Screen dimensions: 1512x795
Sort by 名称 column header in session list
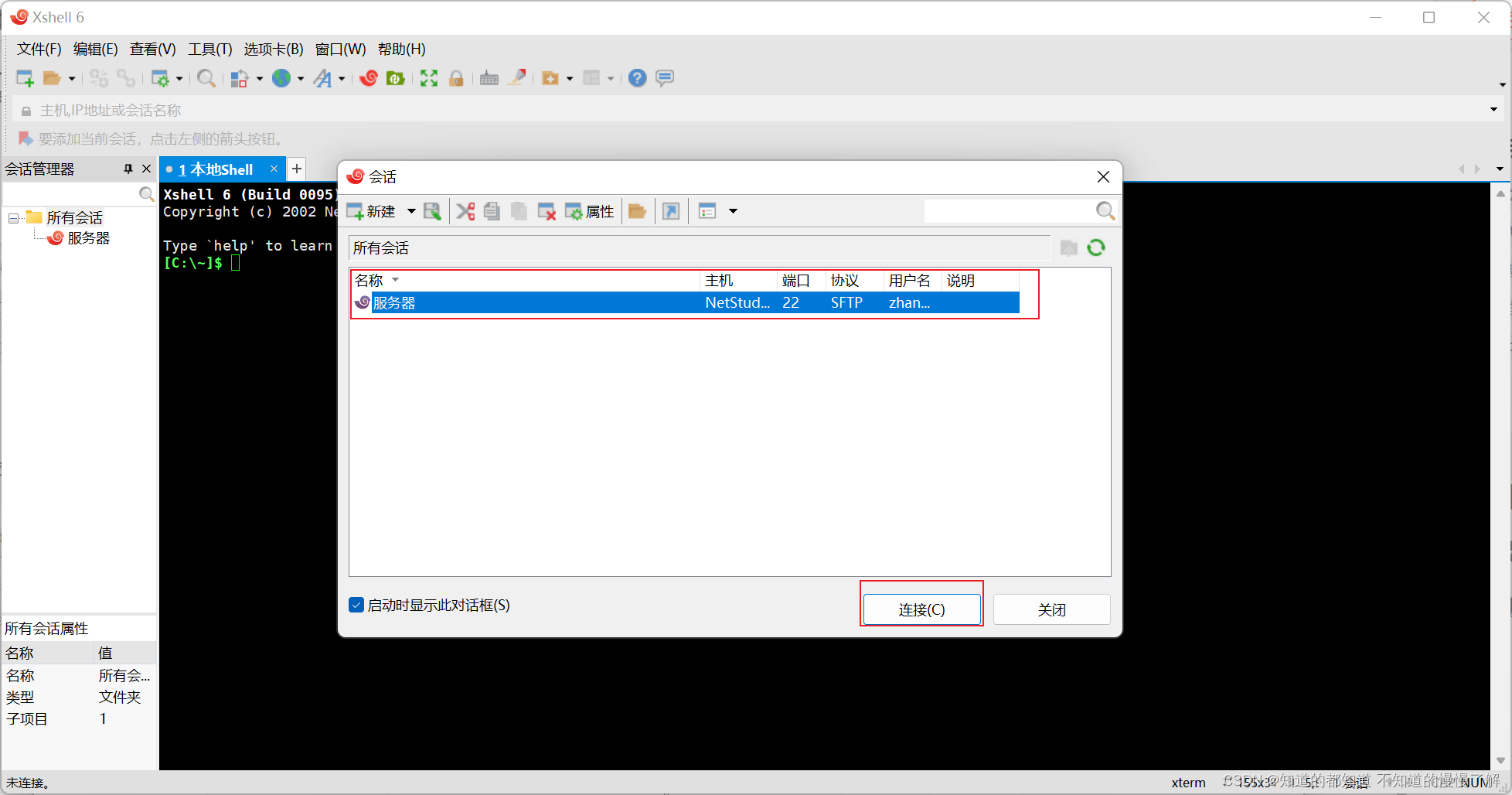point(526,280)
